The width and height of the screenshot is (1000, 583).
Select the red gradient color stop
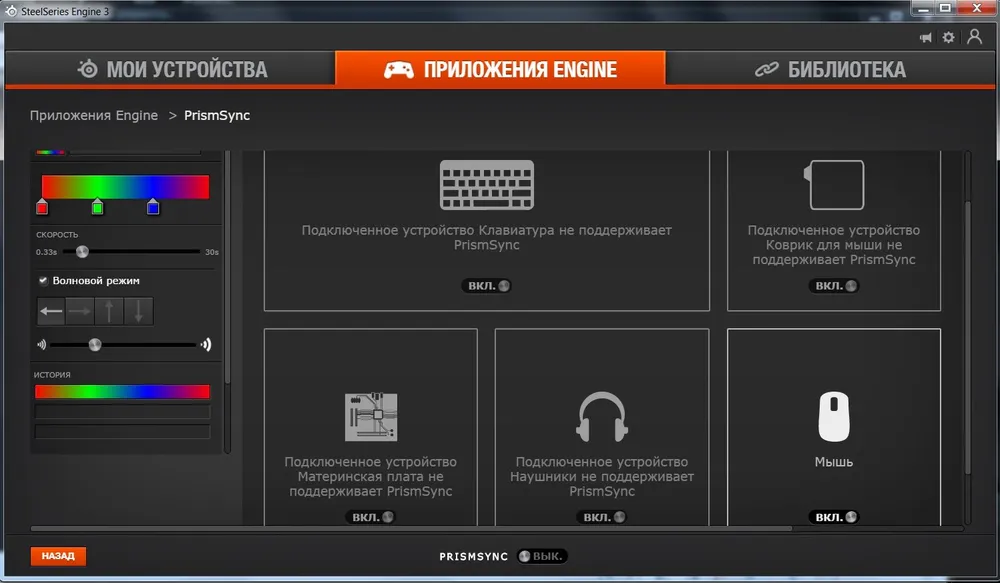(42, 207)
